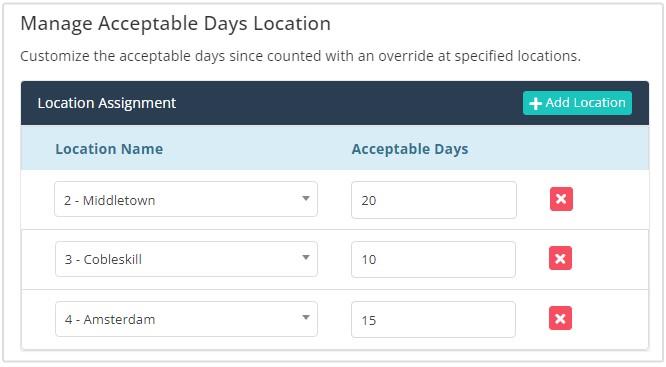The image size is (666, 367).
Task: Remove the 2 - Middletown location row
Action: 561,199
